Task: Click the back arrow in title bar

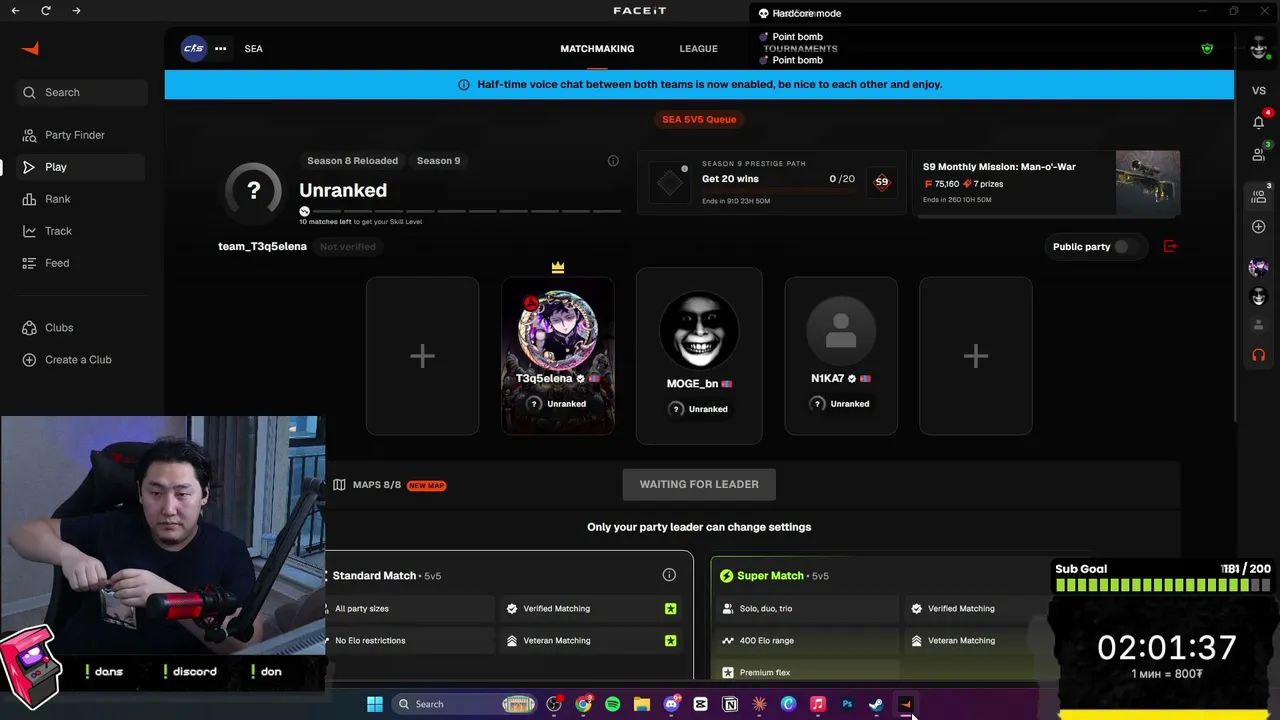Action: [15, 11]
